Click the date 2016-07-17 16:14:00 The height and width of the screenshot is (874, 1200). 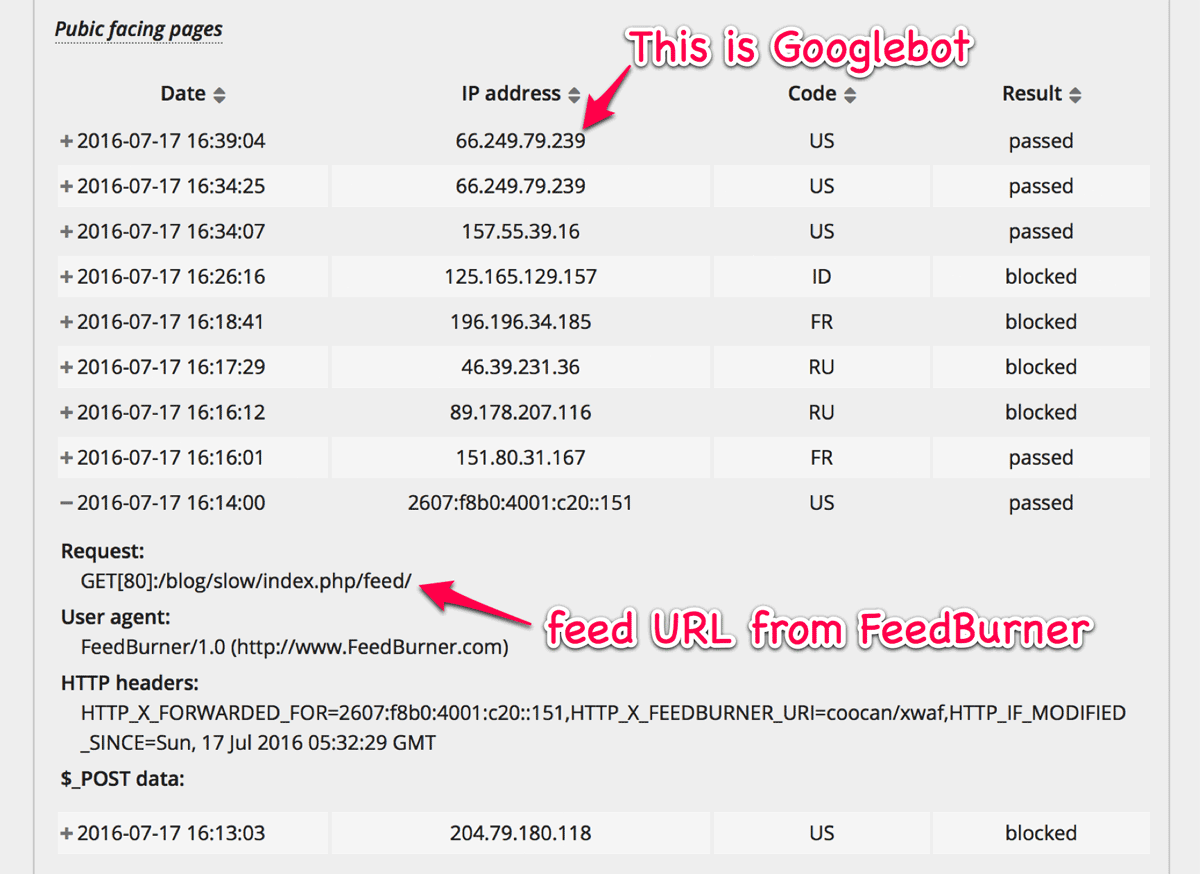tap(171, 503)
